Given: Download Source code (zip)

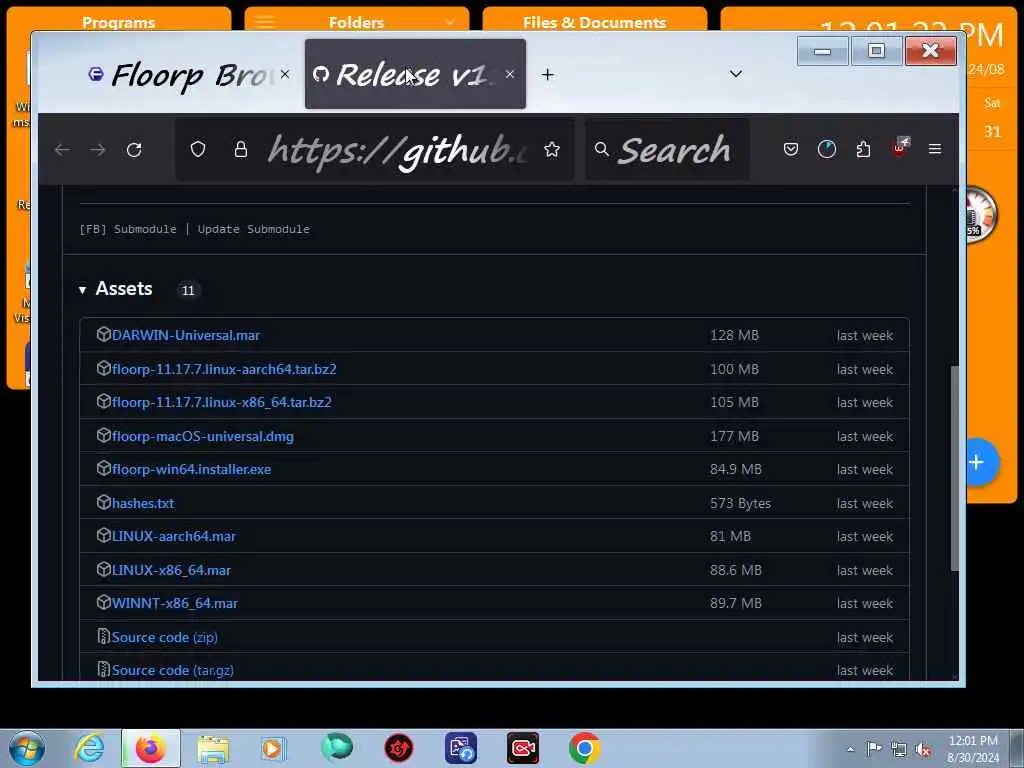Looking at the screenshot, I should tap(165, 637).
